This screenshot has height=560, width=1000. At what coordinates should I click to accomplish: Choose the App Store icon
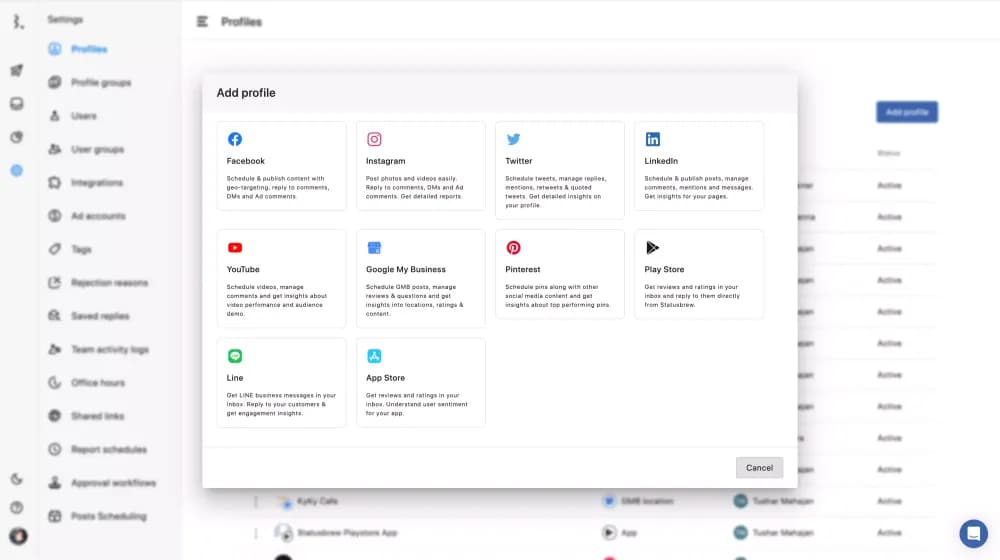[x=374, y=356]
